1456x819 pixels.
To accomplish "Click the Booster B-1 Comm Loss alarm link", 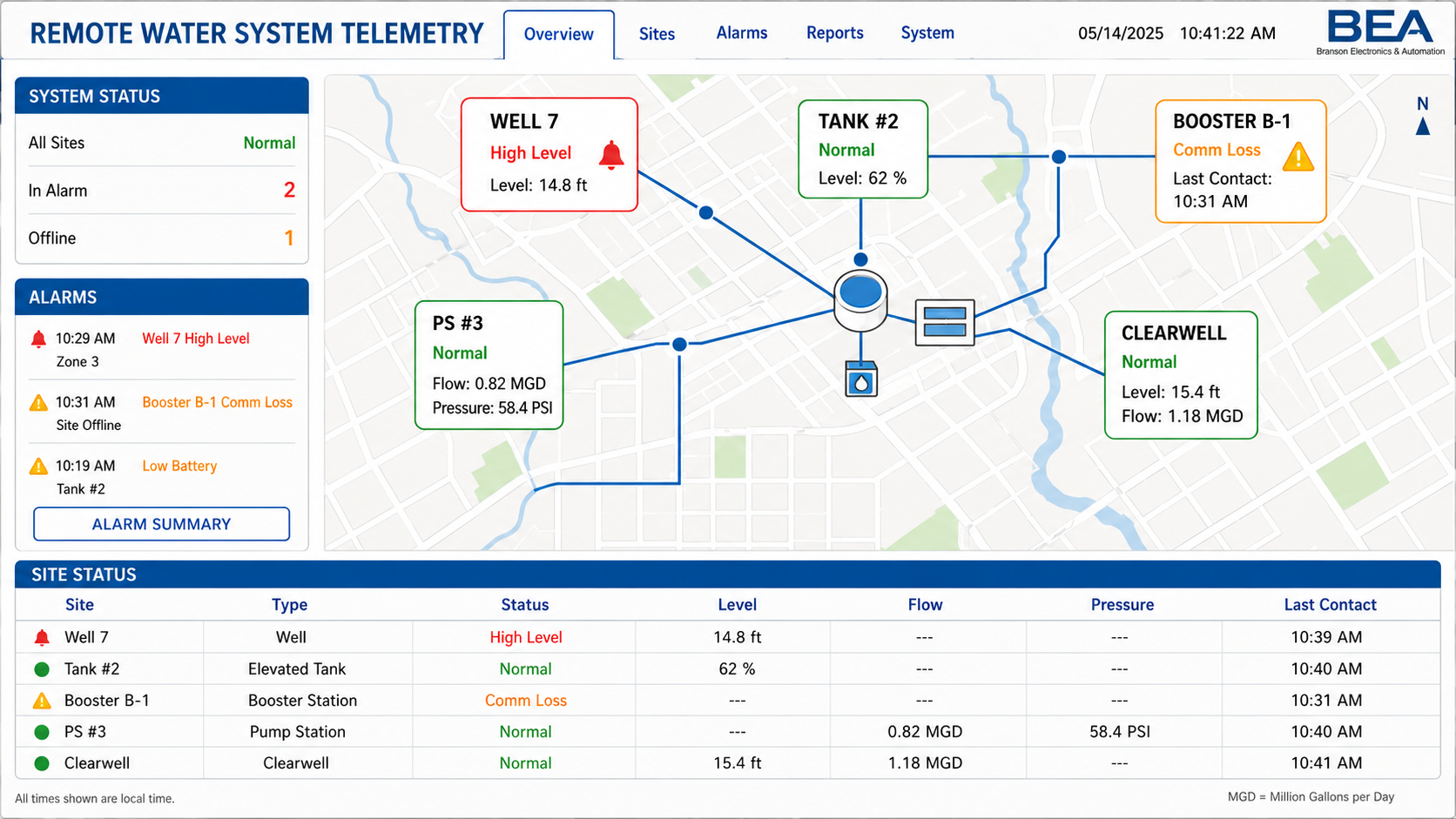I will [x=218, y=402].
